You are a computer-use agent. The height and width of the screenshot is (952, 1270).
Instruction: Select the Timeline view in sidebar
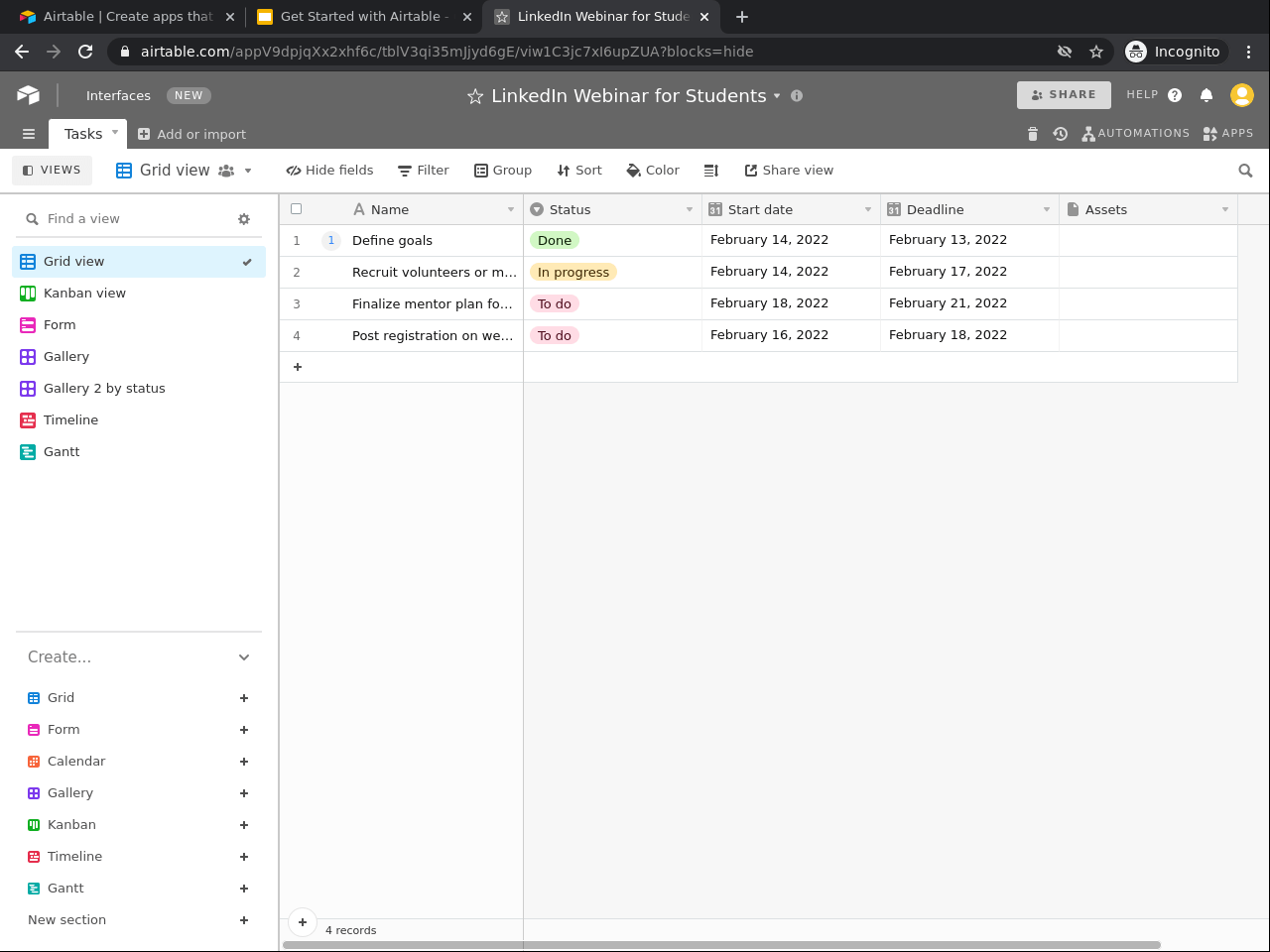coord(139,420)
